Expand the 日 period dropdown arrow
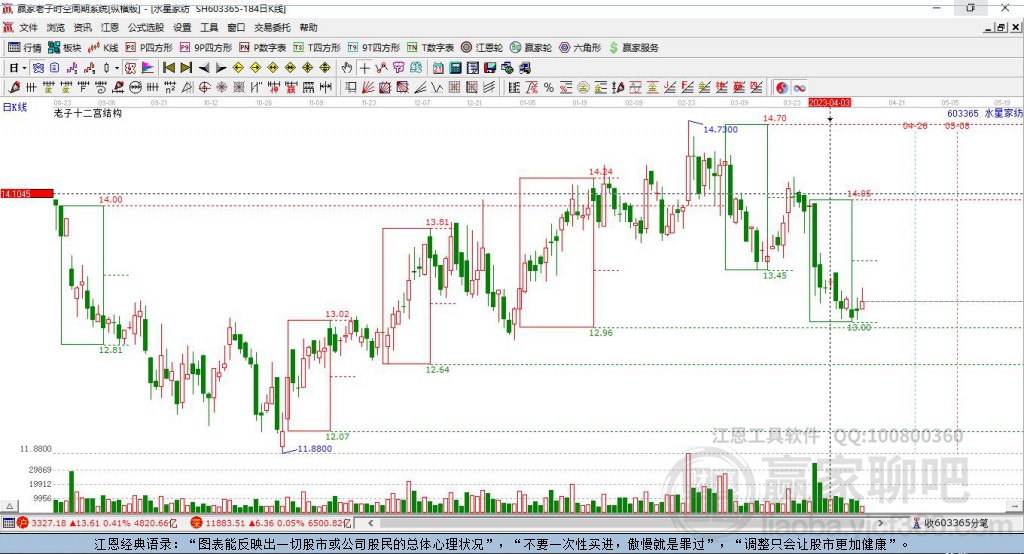1024x554 pixels. pyautogui.click(x=24, y=68)
